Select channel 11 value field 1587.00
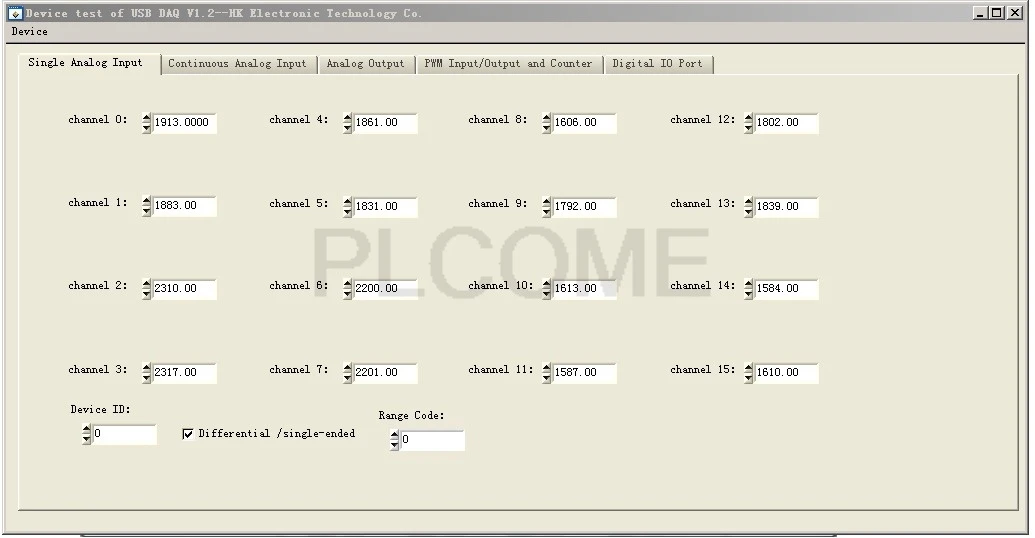The width and height of the screenshot is (1035, 538). (585, 372)
